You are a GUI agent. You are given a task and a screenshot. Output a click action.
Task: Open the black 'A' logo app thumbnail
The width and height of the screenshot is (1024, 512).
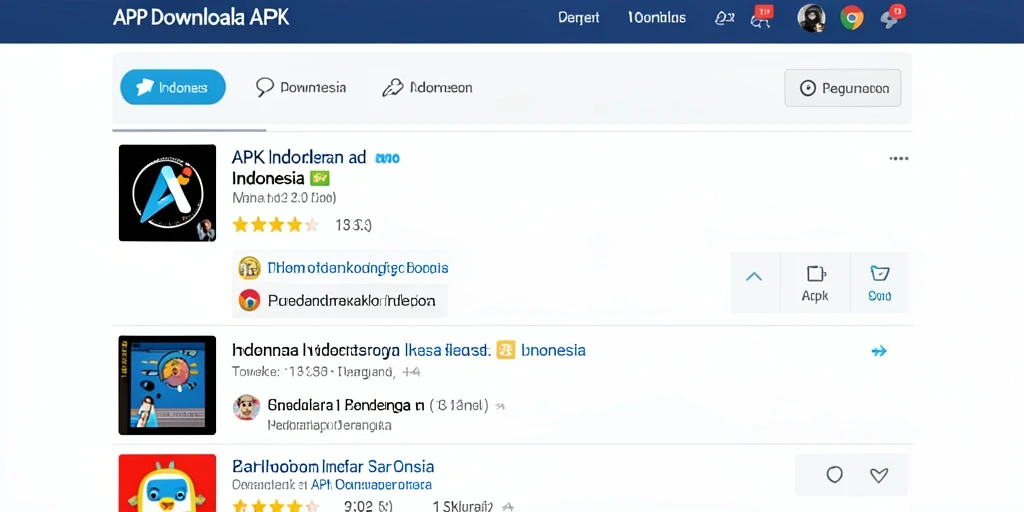click(x=167, y=193)
